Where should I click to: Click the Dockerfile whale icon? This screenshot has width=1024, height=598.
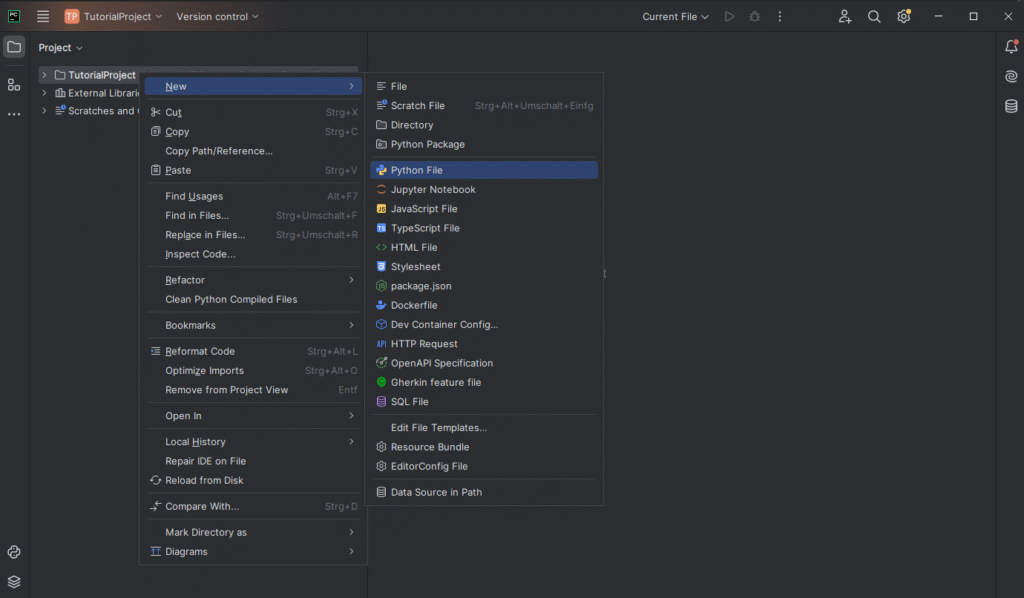pos(381,305)
